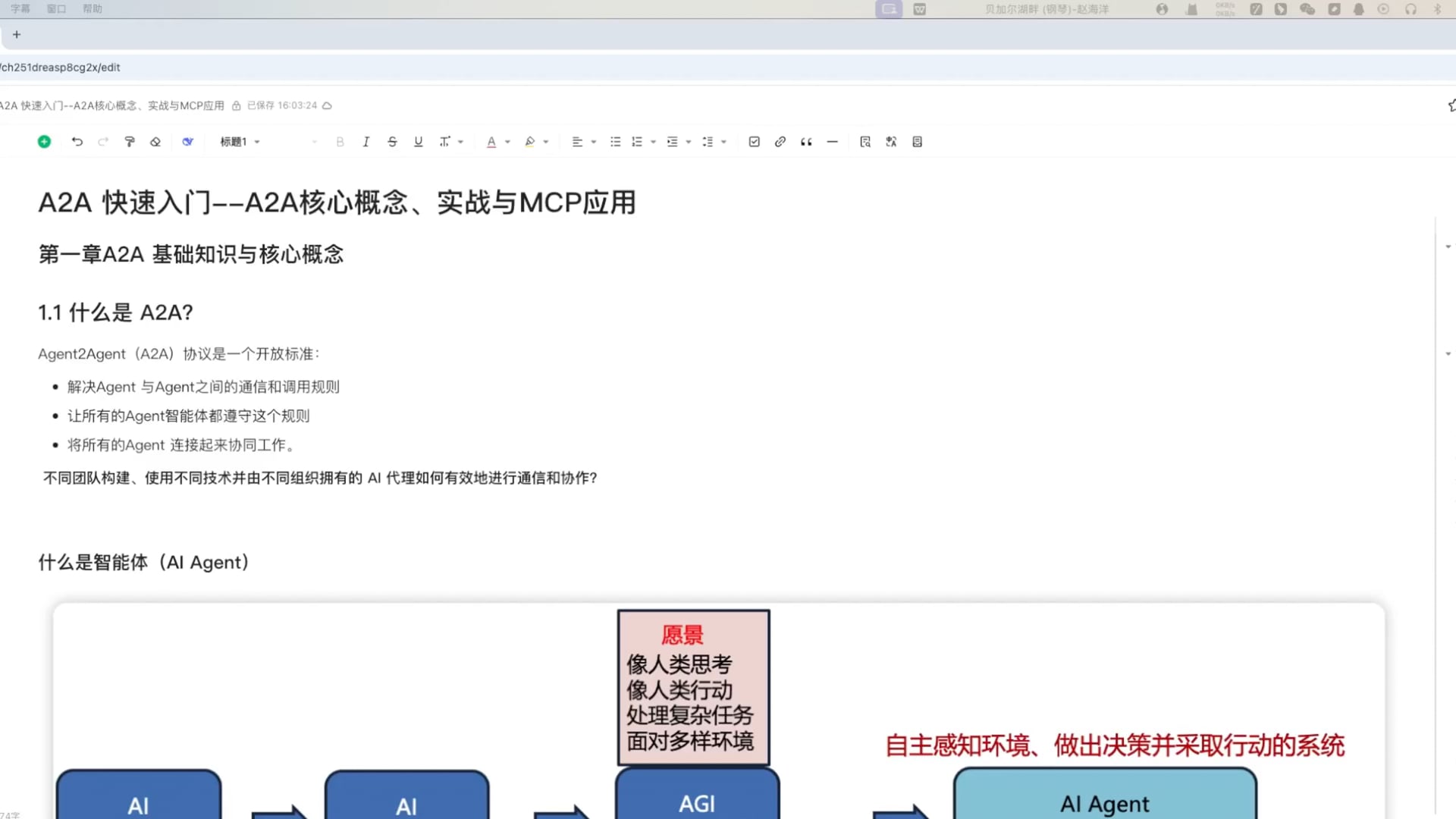Open find and replace
The image size is (1456, 819).
pos(865,142)
